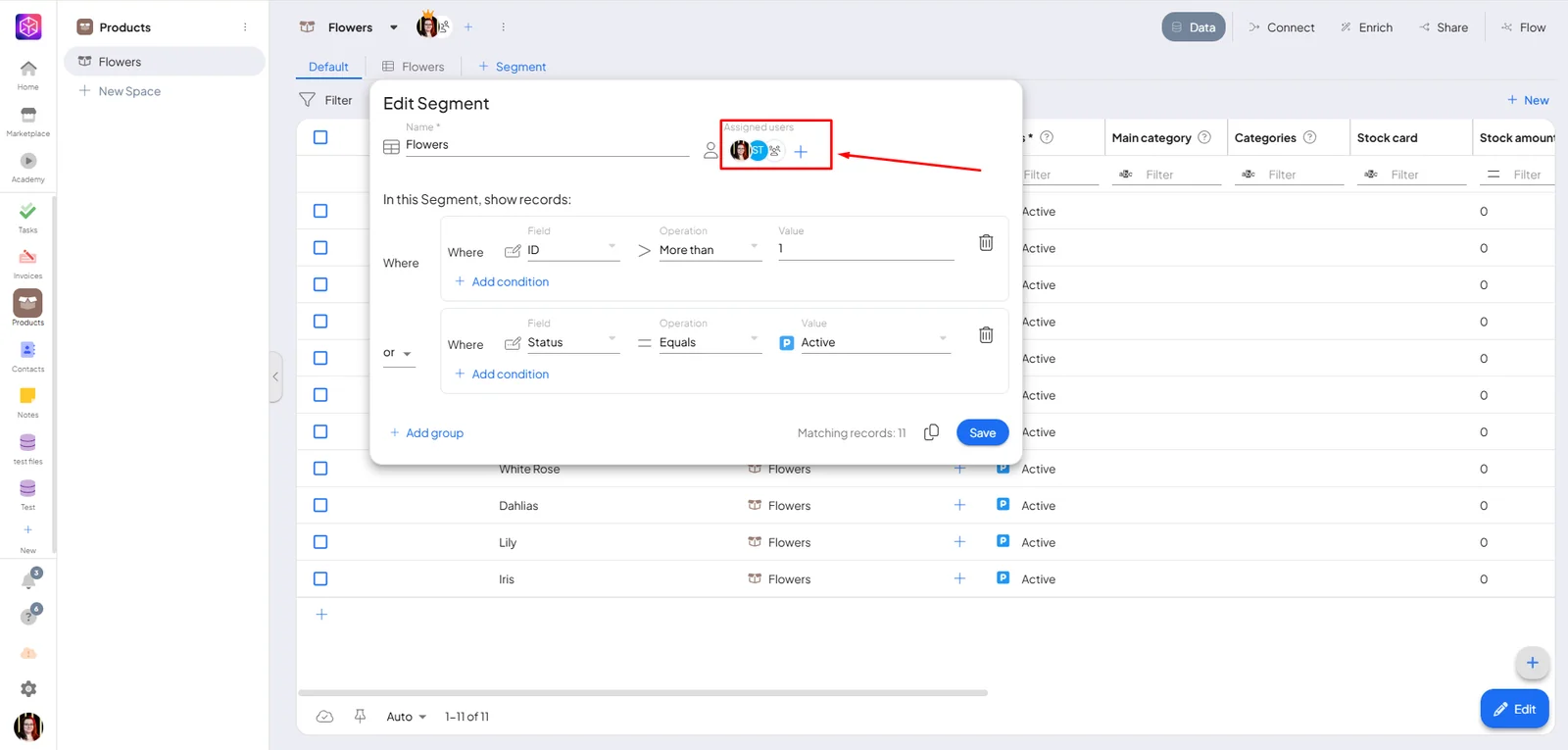
Task: Switch to the Flowers segment tab
Action: click(x=413, y=67)
